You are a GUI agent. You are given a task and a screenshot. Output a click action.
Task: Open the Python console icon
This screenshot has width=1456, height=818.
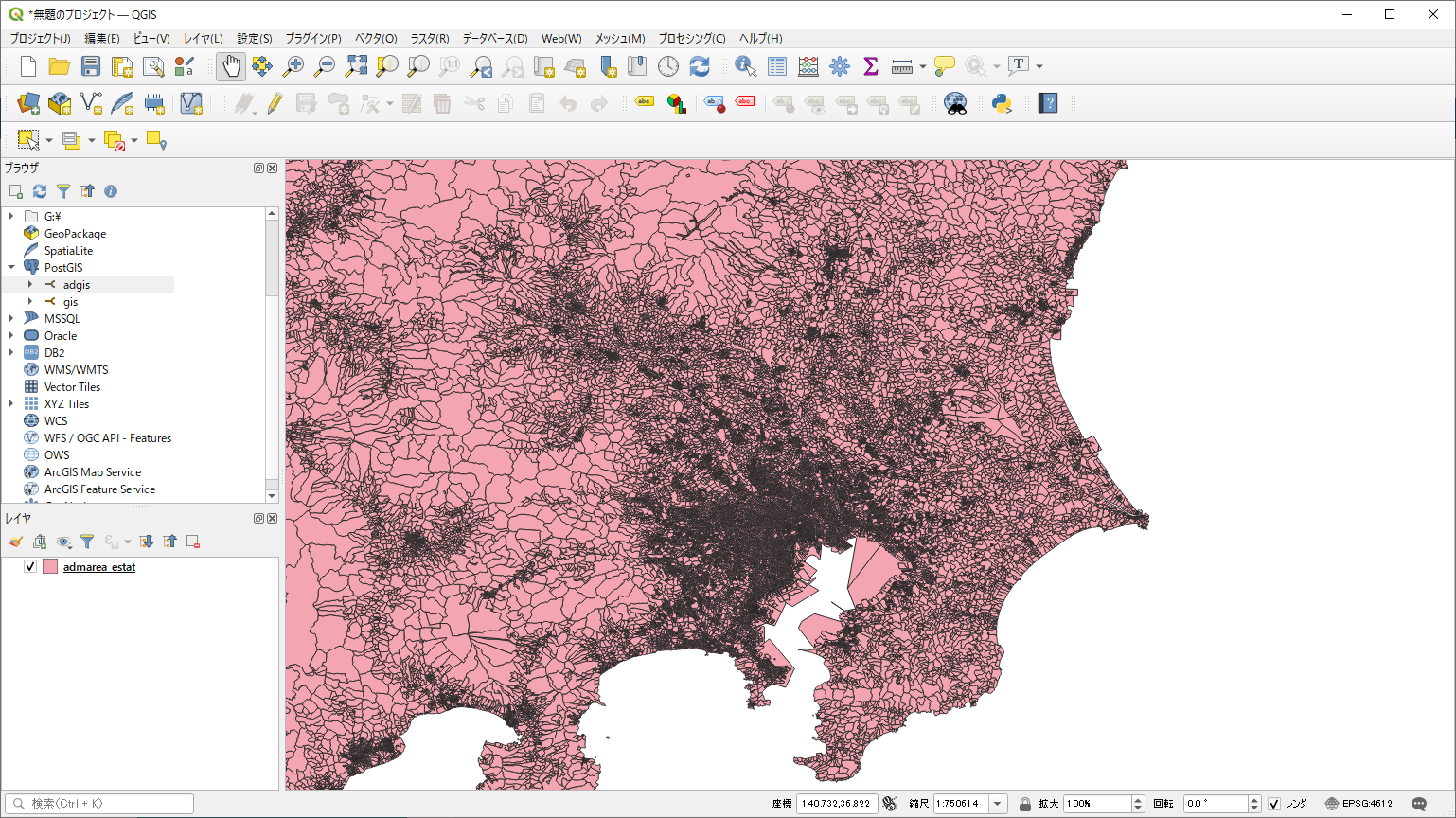click(x=1002, y=103)
